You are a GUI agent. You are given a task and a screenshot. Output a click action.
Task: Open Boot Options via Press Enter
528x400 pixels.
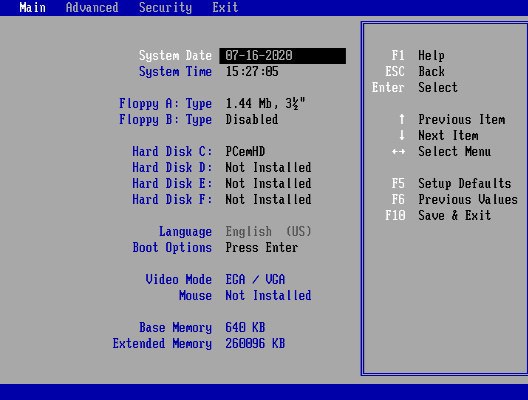click(262, 247)
